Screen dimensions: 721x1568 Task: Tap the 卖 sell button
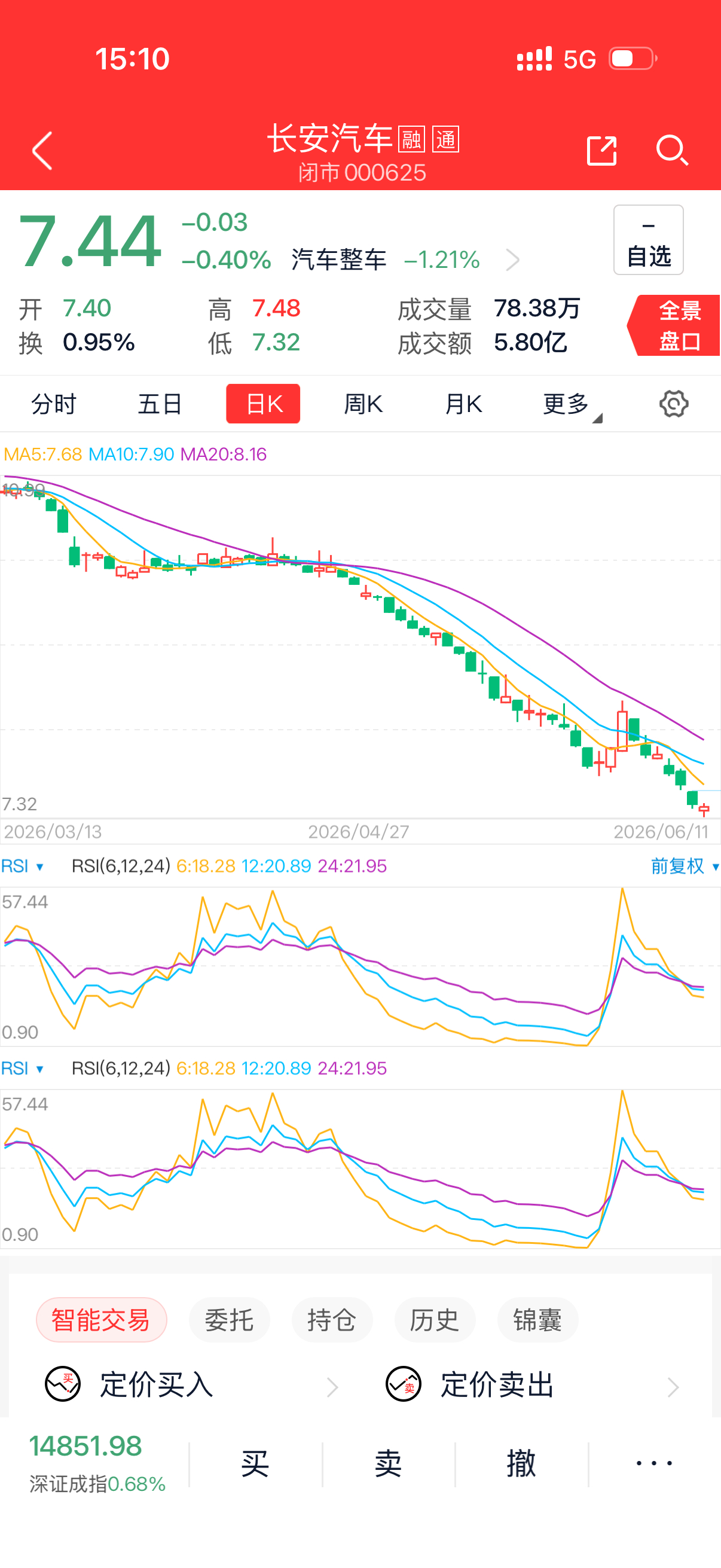tap(388, 1463)
